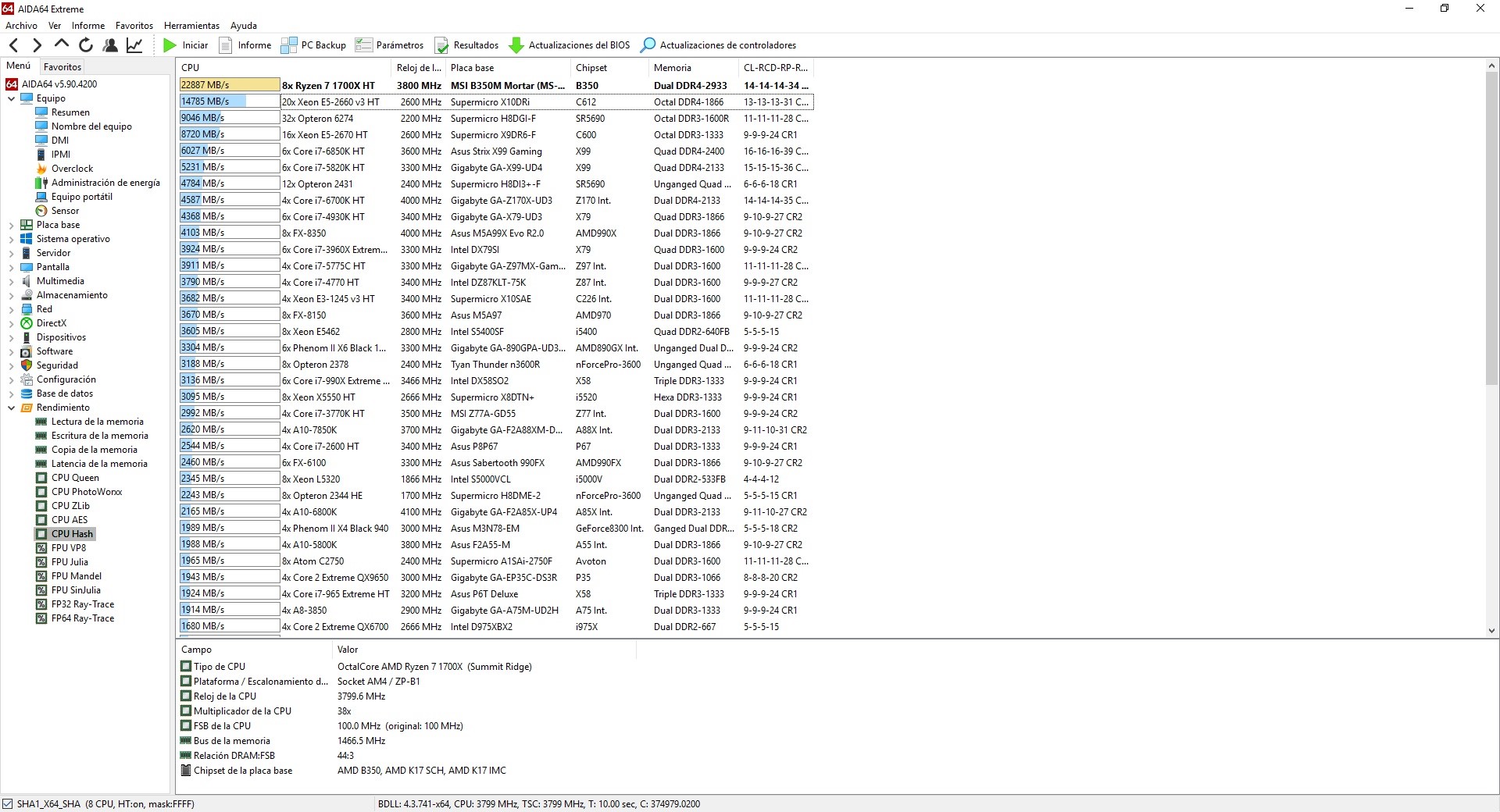
Task: Expand the Multimedia tree node
Action: (12, 281)
